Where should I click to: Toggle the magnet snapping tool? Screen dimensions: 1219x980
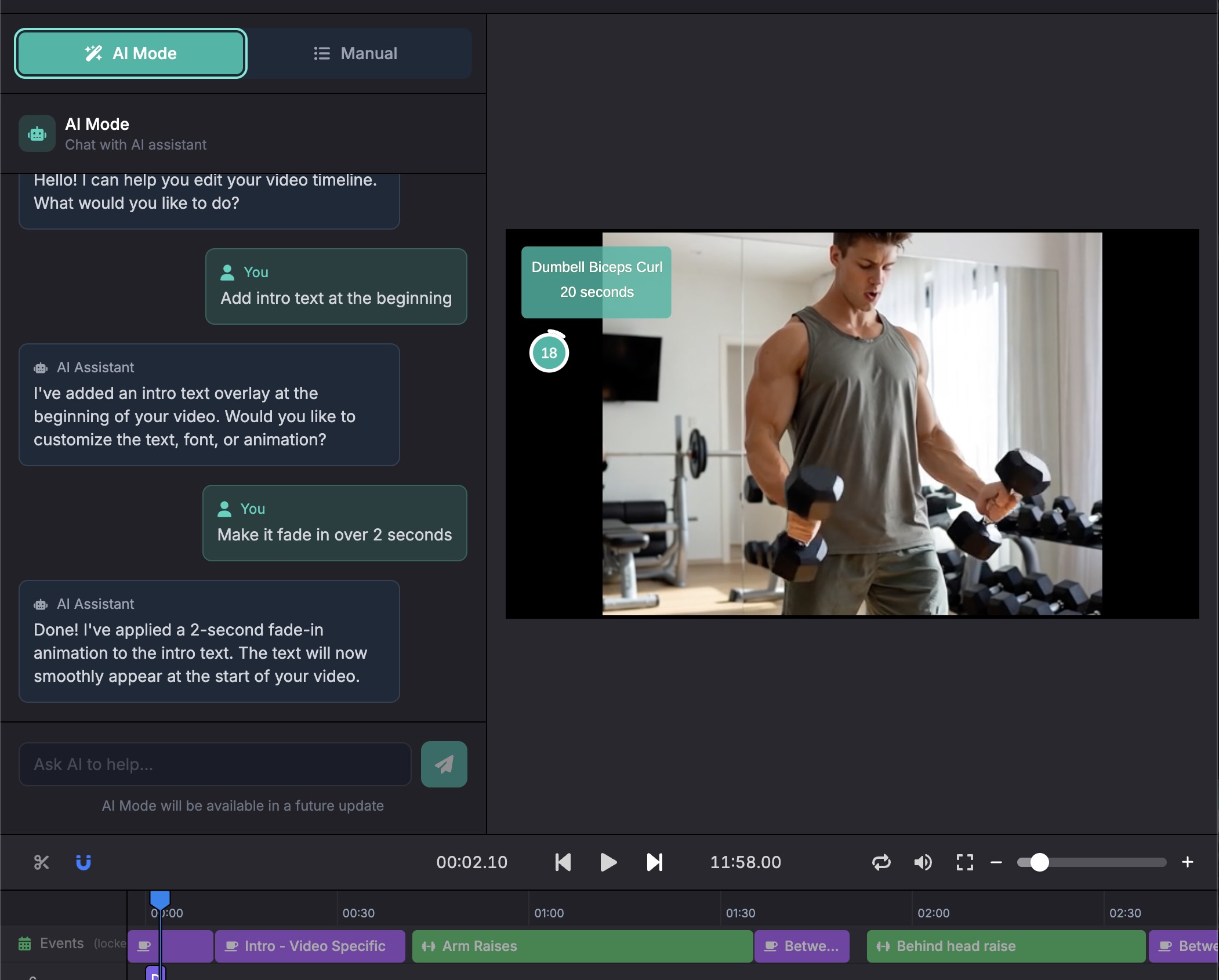coord(83,862)
